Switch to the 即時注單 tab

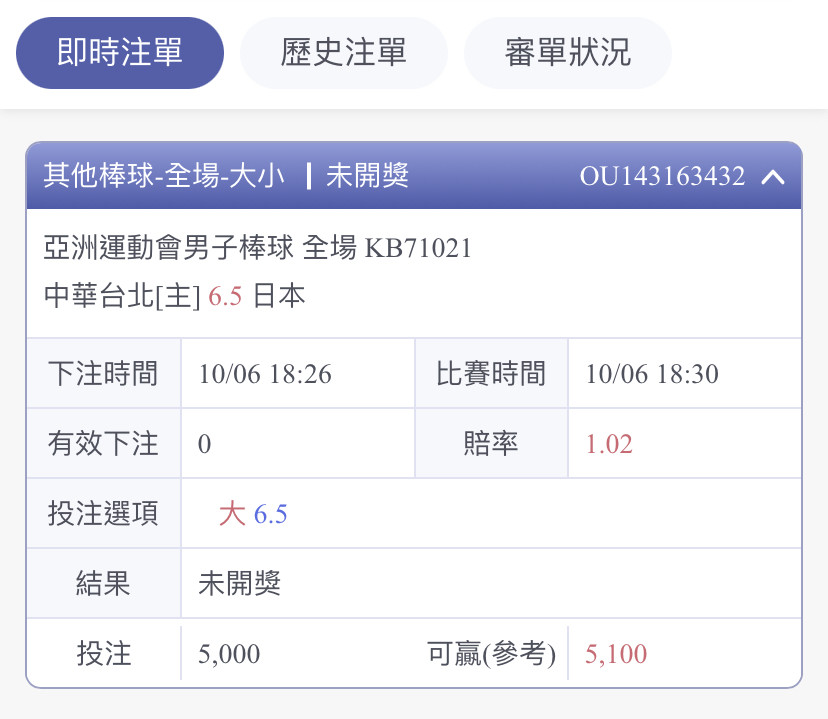coord(120,53)
